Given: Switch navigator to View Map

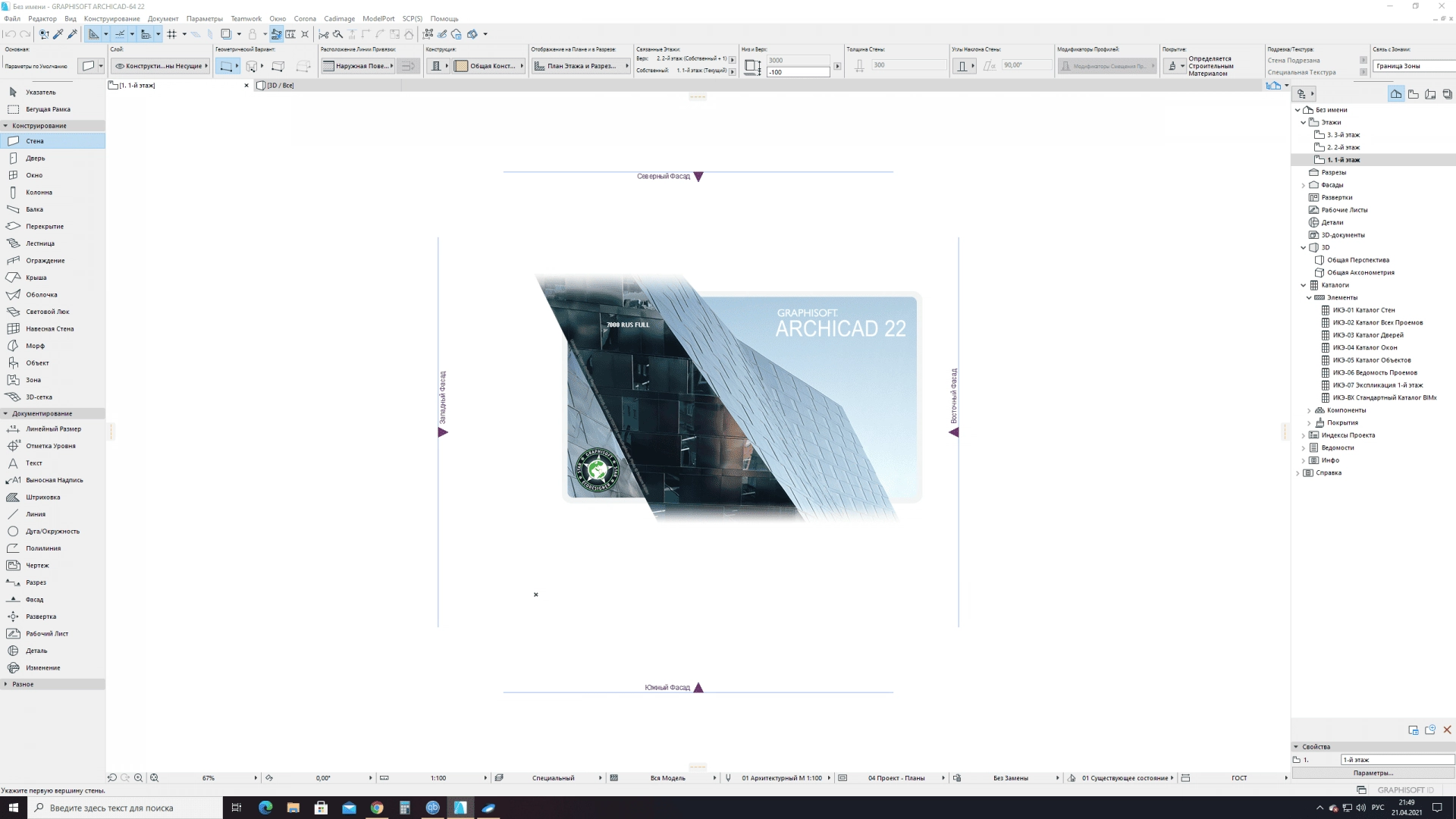Looking at the screenshot, I should tap(1414, 94).
